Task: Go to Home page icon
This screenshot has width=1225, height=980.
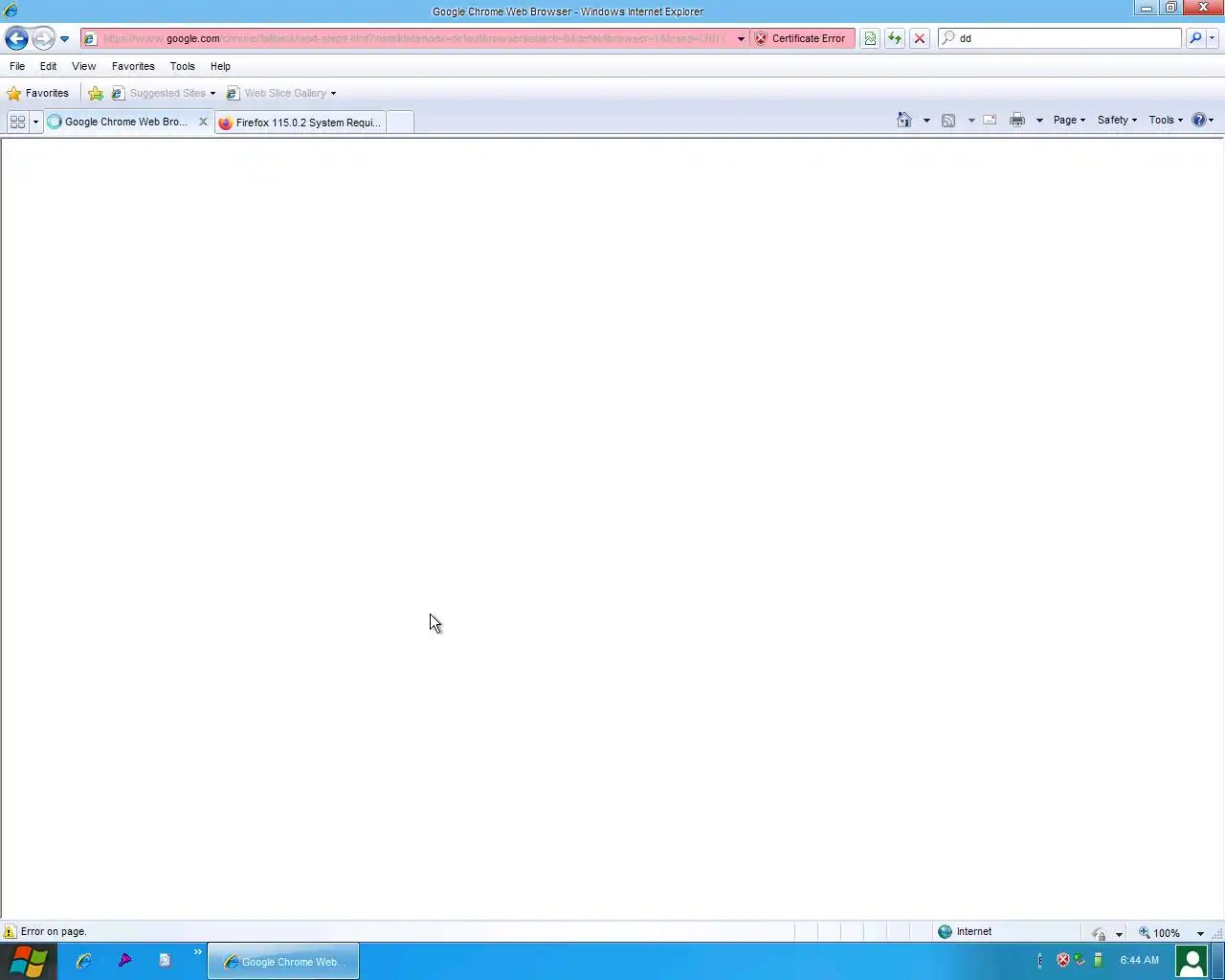Action: click(x=904, y=120)
